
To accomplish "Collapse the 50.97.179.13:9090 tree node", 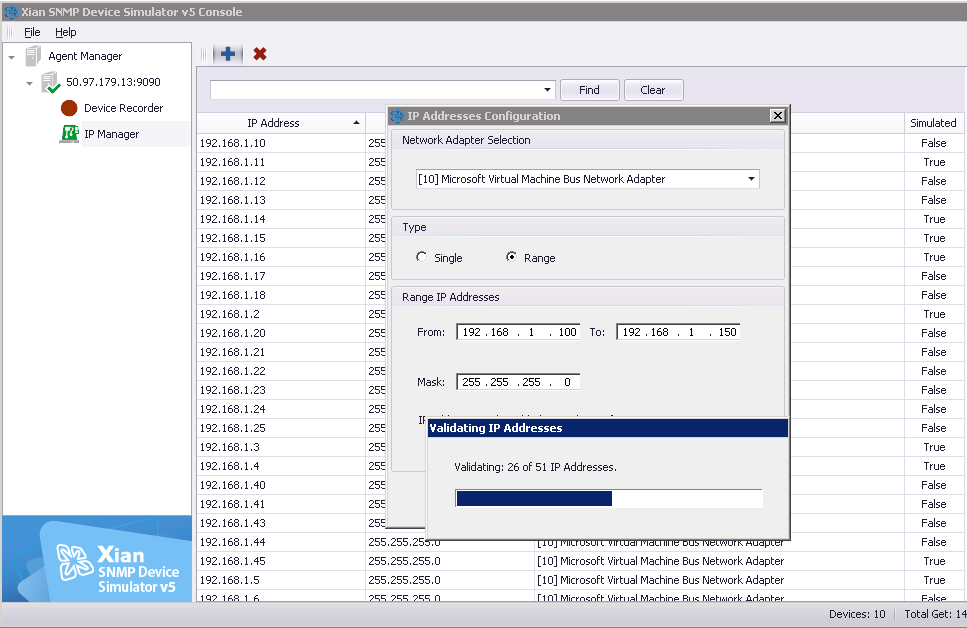I will 29,83.
